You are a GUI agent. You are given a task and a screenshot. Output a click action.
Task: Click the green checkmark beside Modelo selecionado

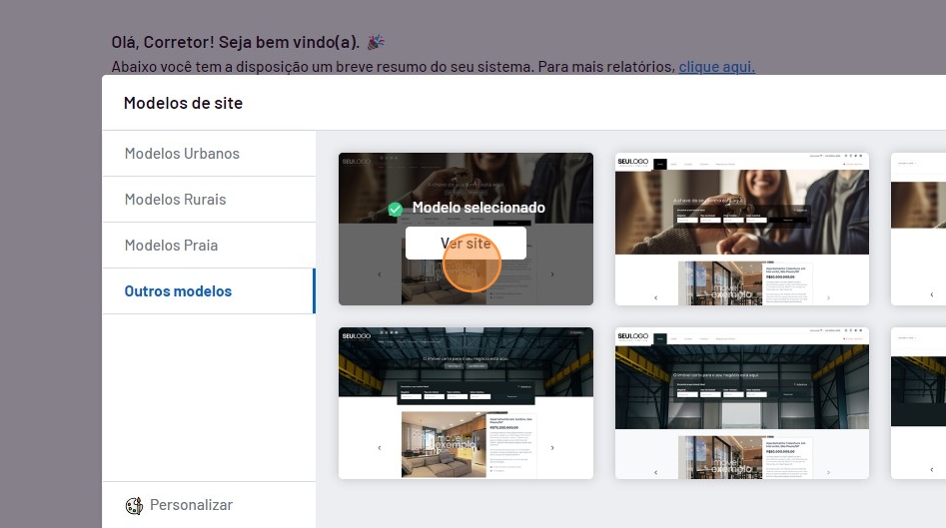(396, 209)
